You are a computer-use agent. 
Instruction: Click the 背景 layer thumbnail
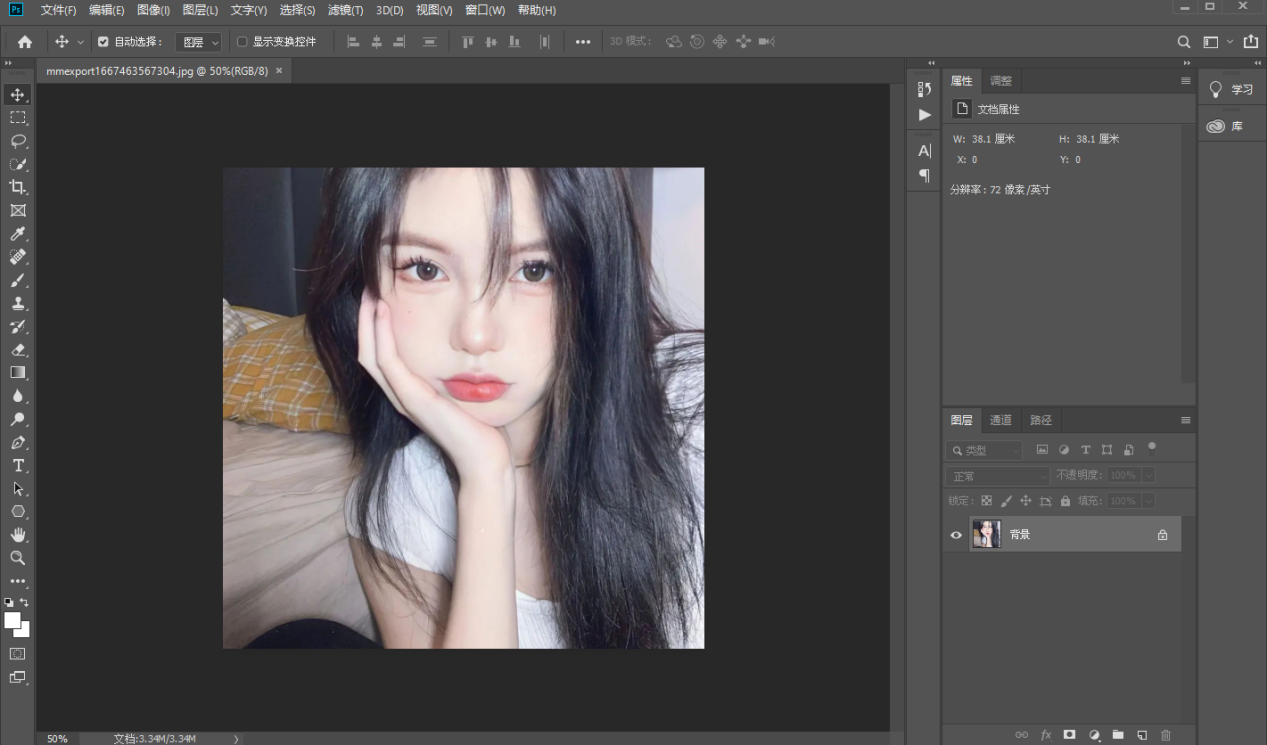click(x=986, y=535)
